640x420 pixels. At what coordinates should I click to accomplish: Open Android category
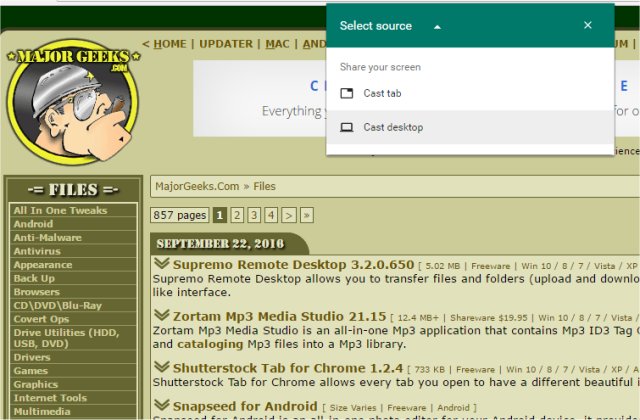[73, 224]
